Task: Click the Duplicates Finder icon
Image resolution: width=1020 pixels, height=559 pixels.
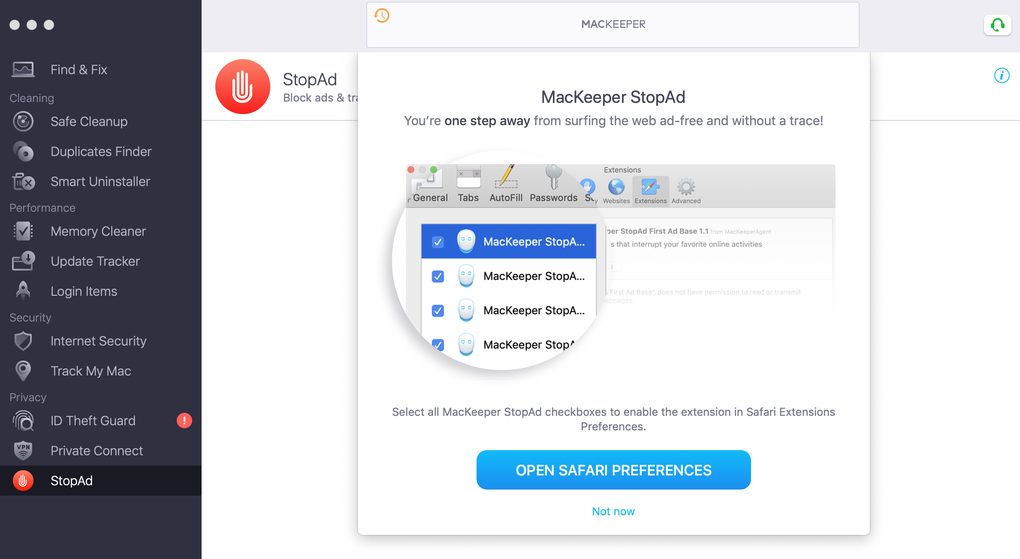Action: pyautogui.click(x=23, y=151)
